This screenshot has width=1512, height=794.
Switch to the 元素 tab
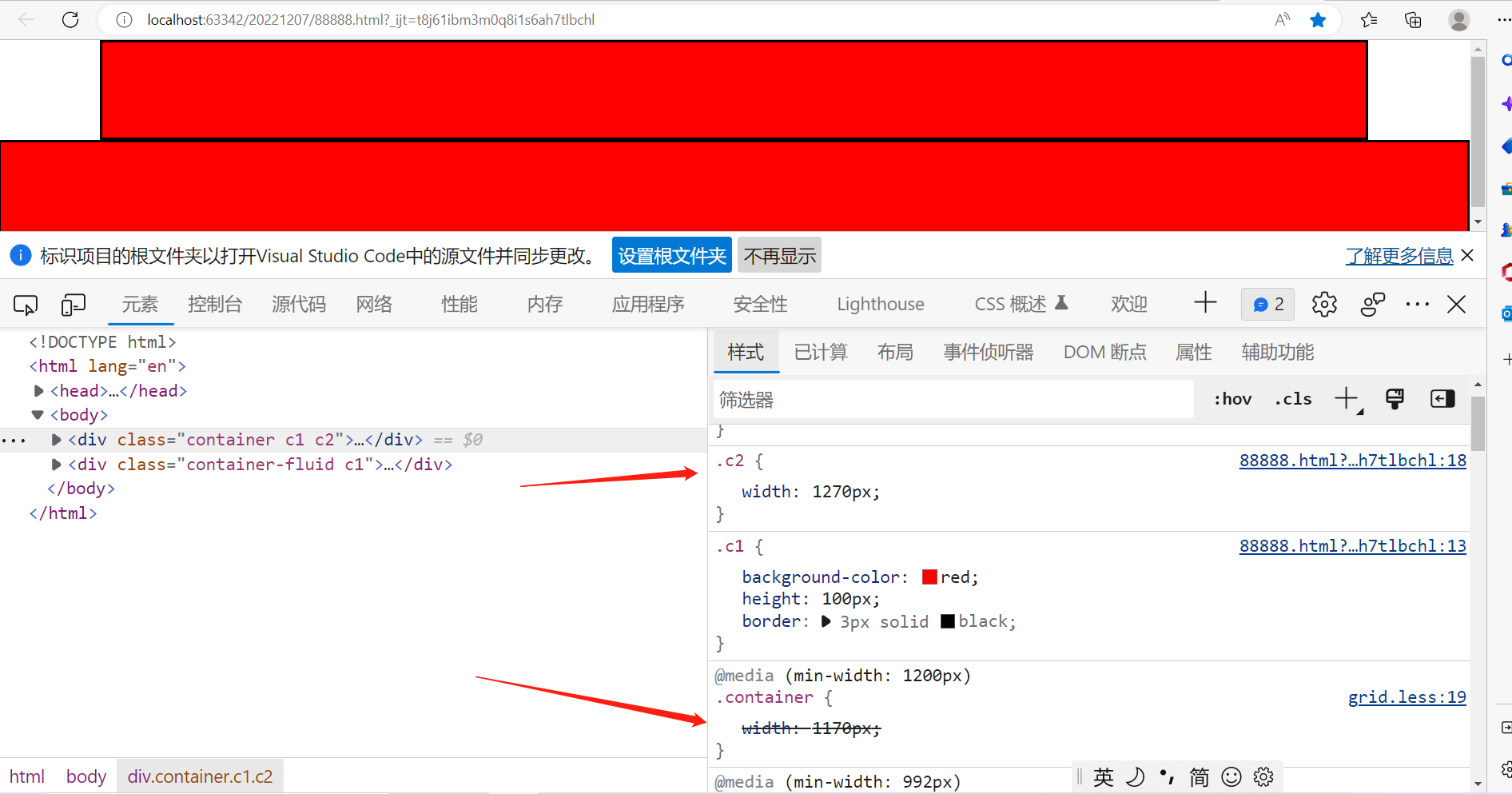140,305
